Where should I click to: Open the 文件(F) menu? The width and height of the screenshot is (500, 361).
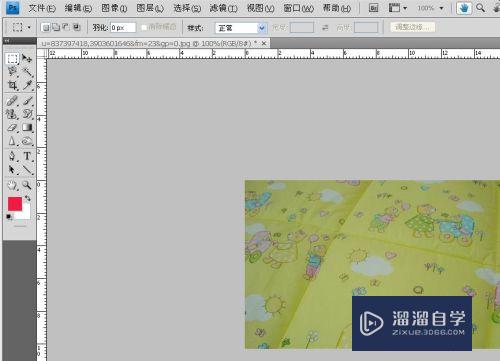pyautogui.click(x=42, y=8)
